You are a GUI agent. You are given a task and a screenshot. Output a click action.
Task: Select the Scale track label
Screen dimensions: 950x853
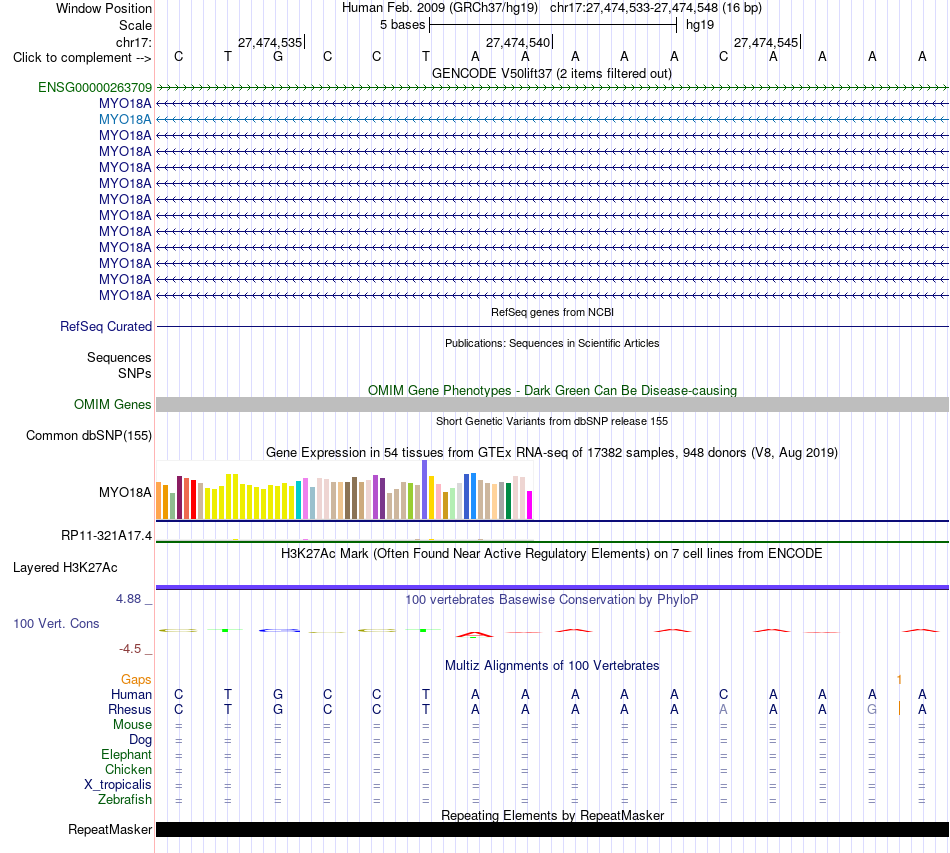point(135,25)
